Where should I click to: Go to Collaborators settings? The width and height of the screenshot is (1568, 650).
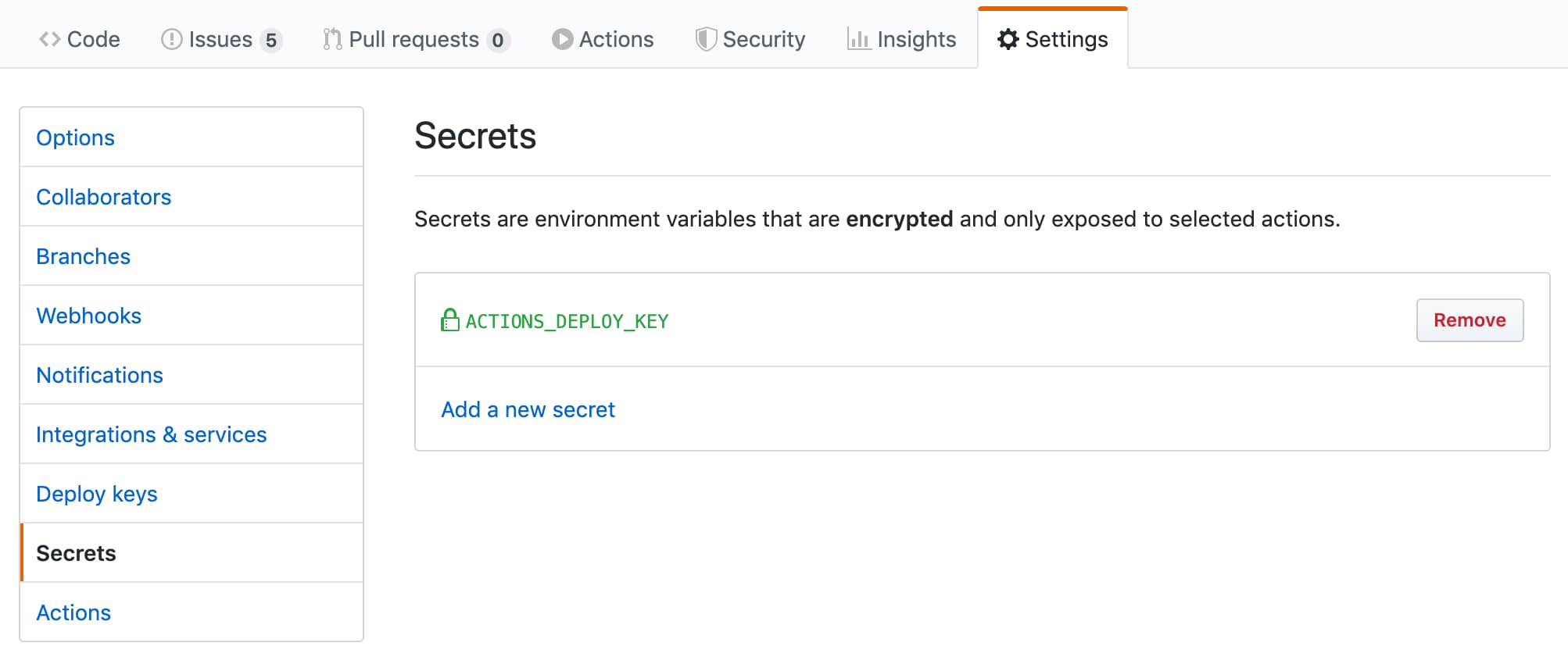[x=103, y=197]
